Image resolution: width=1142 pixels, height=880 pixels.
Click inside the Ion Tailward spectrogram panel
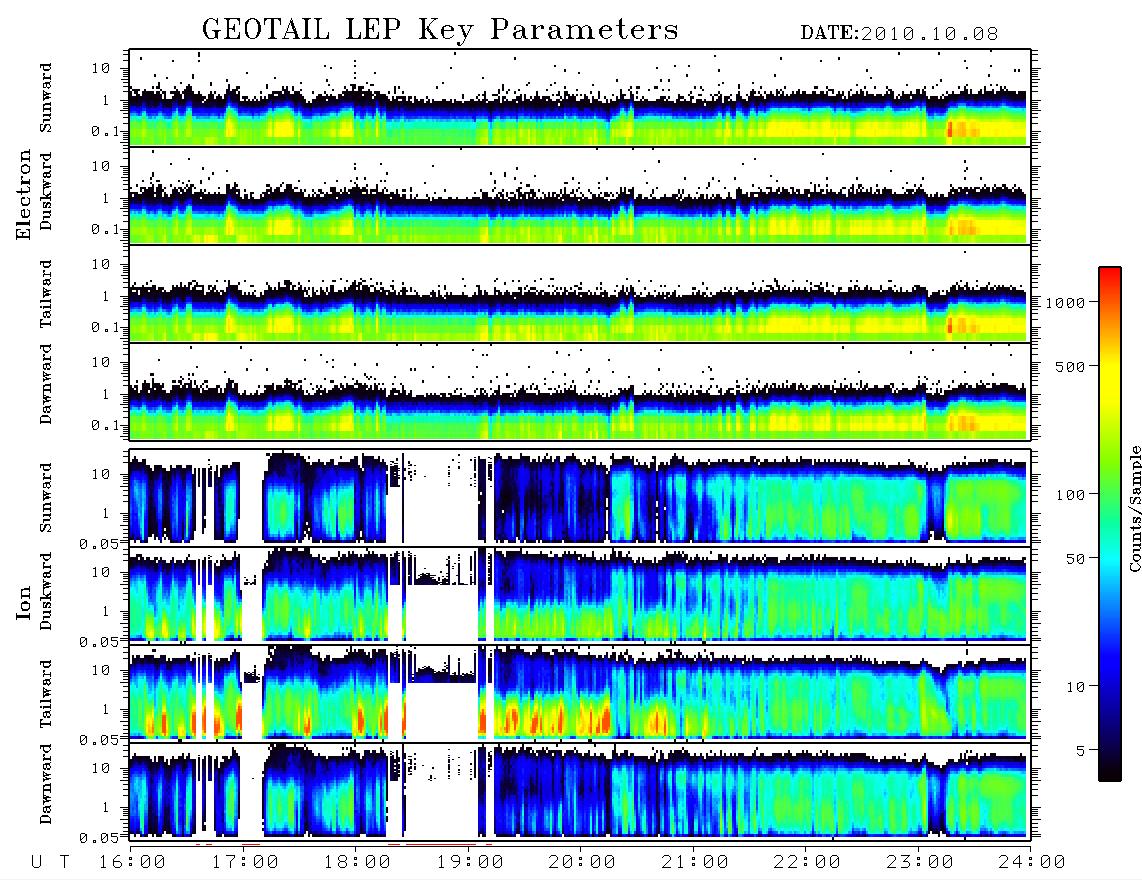click(580, 693)
